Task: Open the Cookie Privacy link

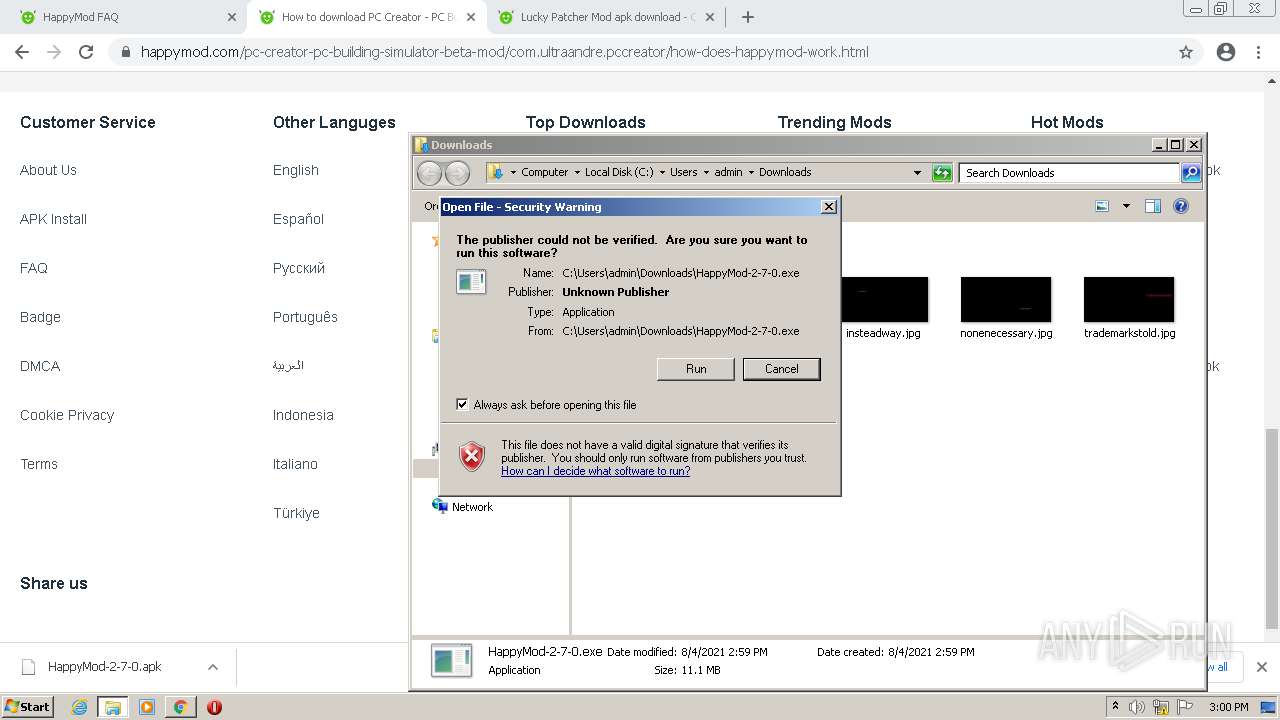Action: tap(67, 415)
